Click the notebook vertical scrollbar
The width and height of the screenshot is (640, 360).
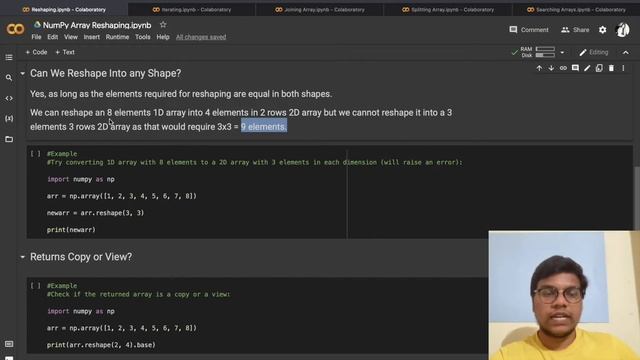pyautogui.click(x=637, y=198)
